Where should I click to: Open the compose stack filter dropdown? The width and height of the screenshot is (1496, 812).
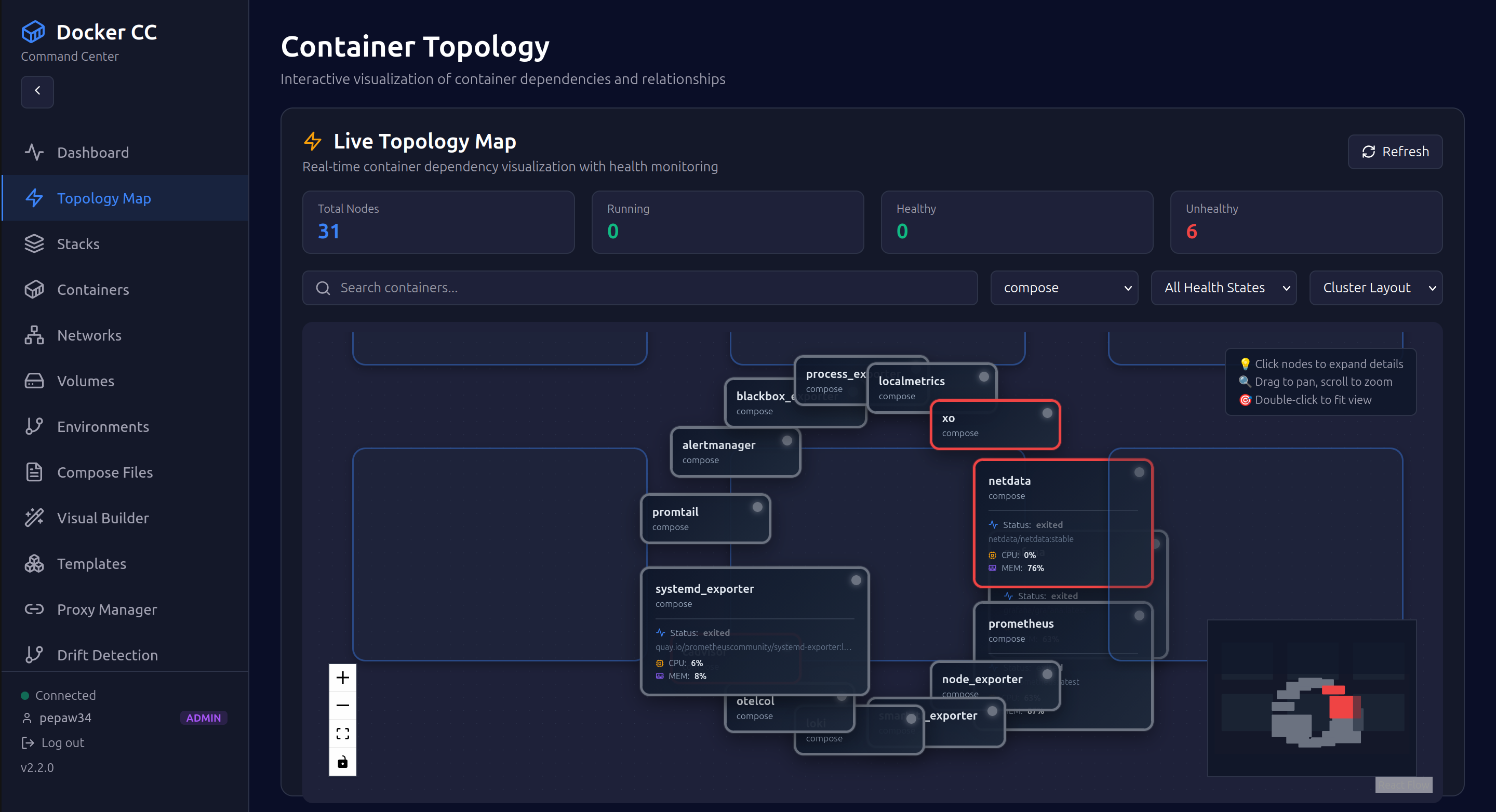[1064, 287]
